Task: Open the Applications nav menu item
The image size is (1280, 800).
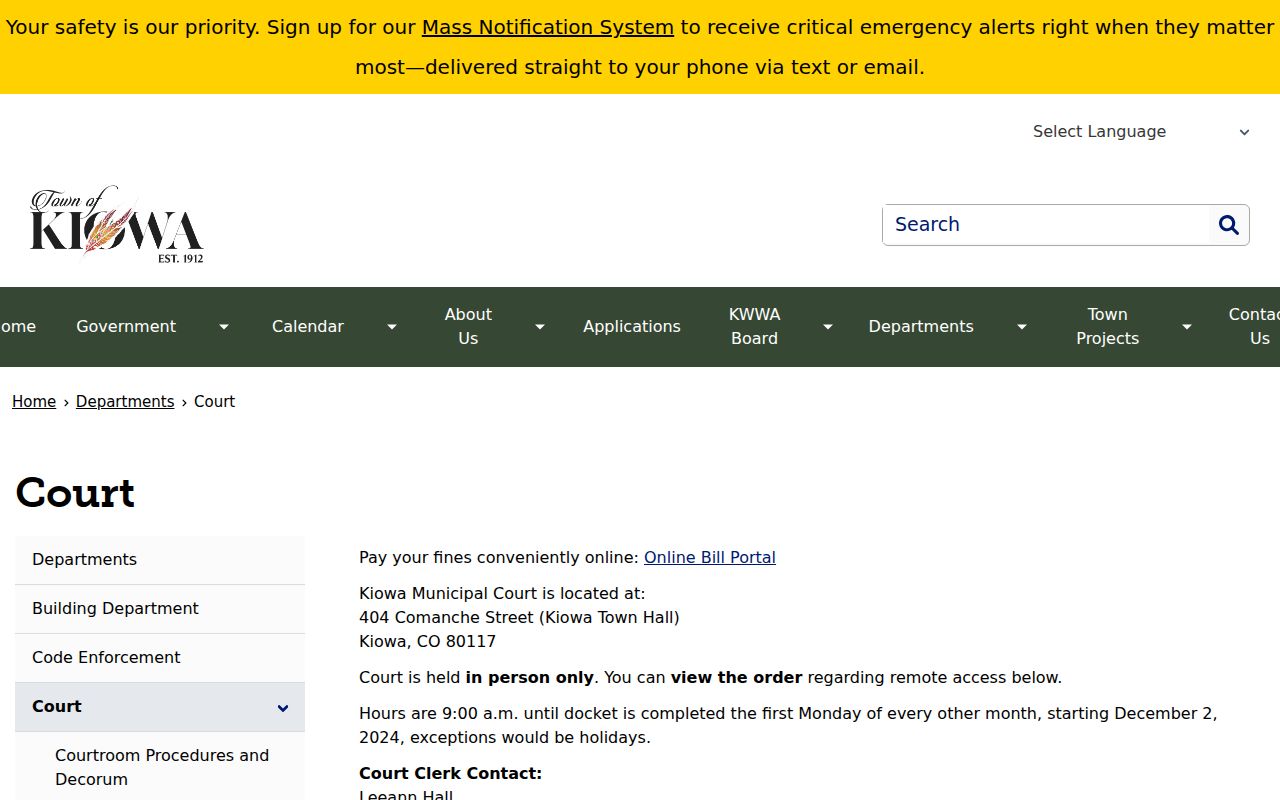Action: click(x=632, y=327)
